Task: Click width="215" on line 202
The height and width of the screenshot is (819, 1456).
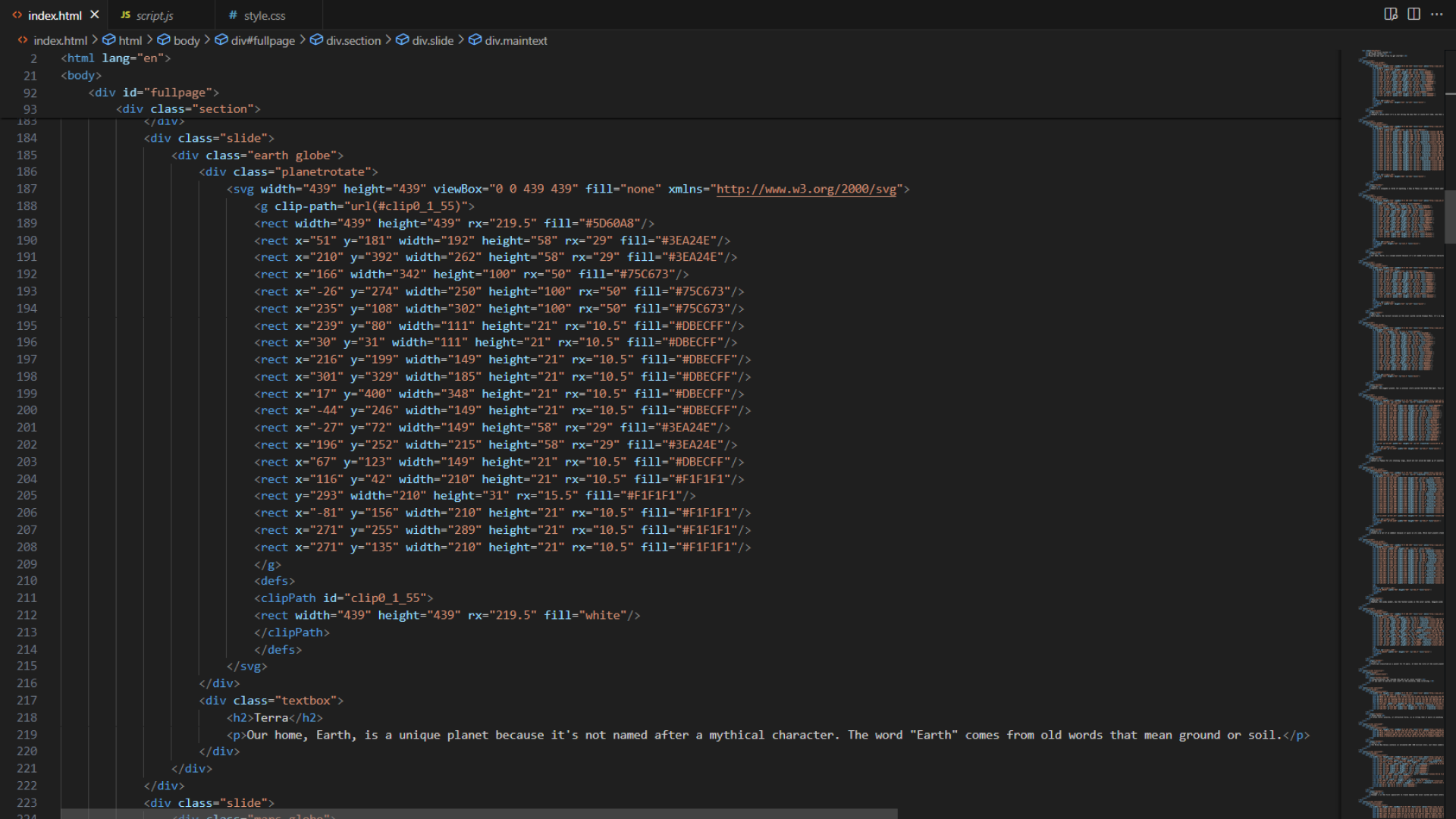Action: (444, 445)
